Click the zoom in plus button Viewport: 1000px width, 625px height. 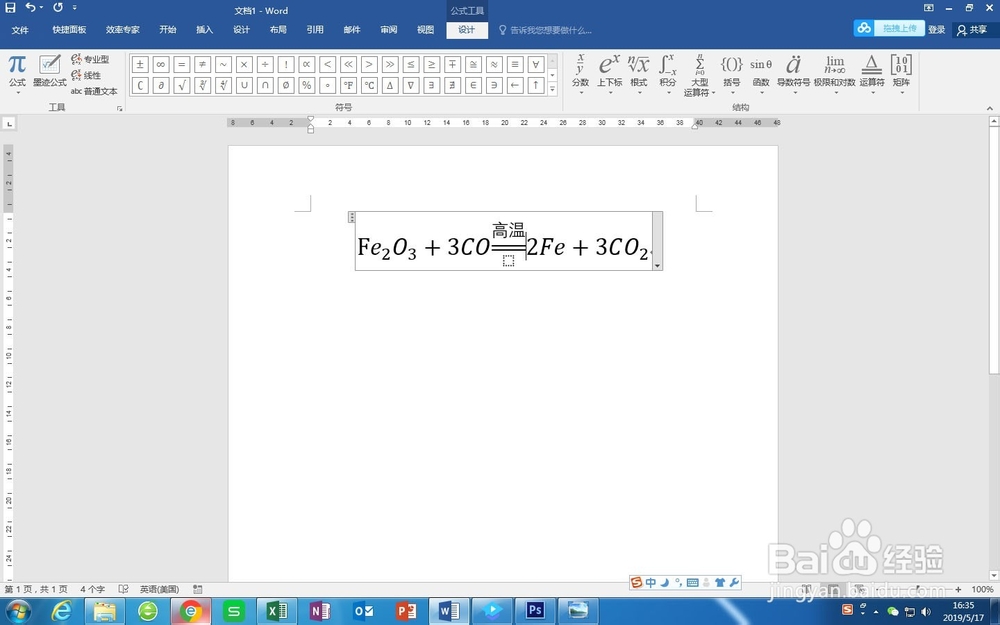[958, 589]
